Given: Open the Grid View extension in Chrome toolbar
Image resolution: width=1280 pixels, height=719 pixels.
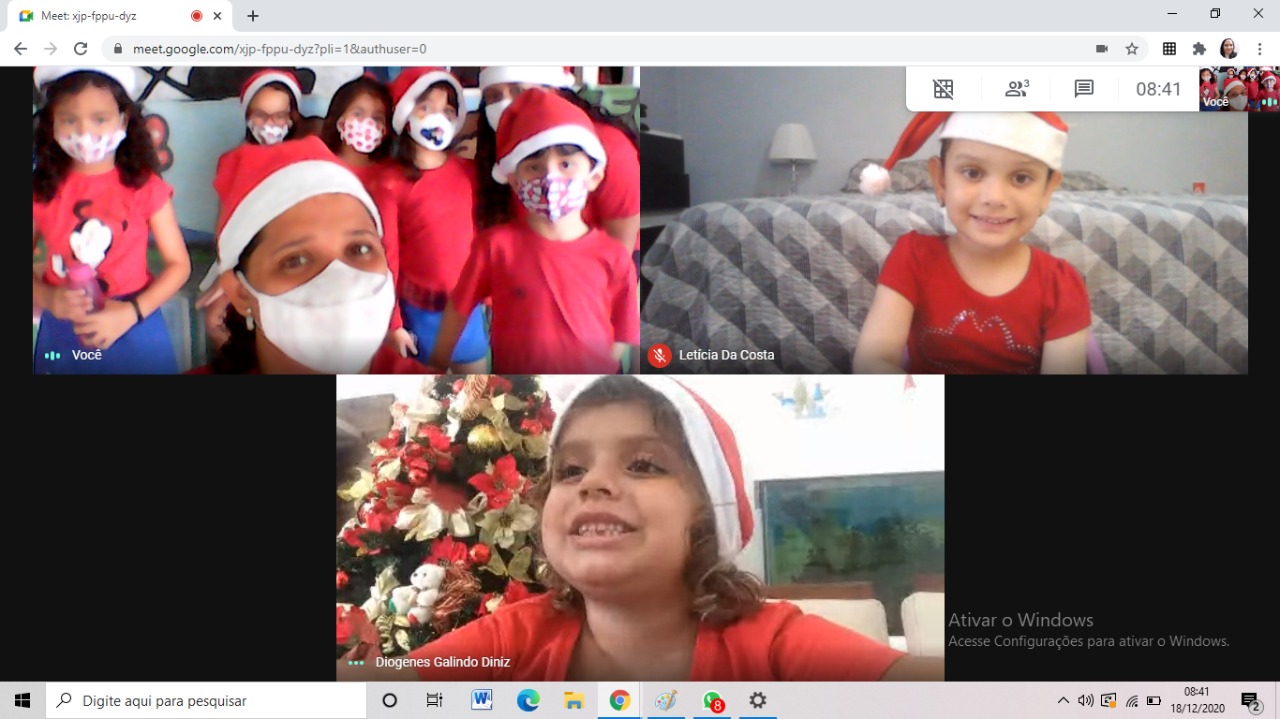Looking at the screenshot, I should point(1169,48).
